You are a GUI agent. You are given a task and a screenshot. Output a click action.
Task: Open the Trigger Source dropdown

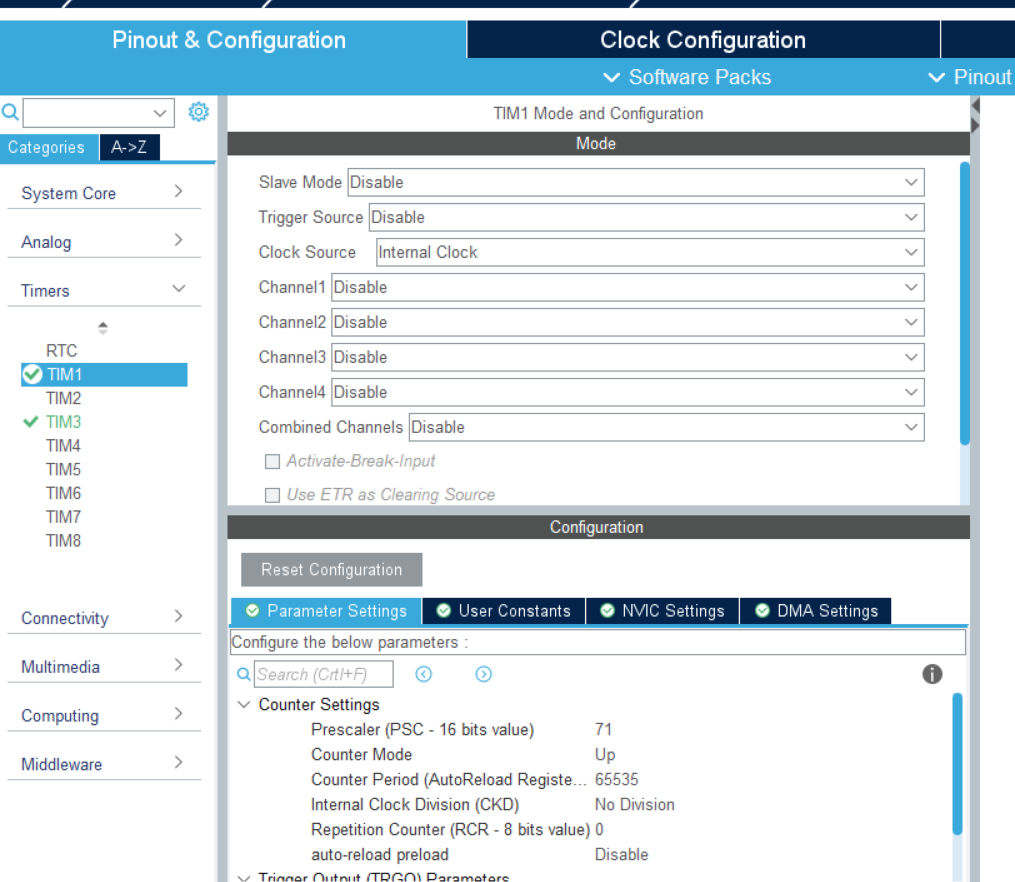[646, 217]
